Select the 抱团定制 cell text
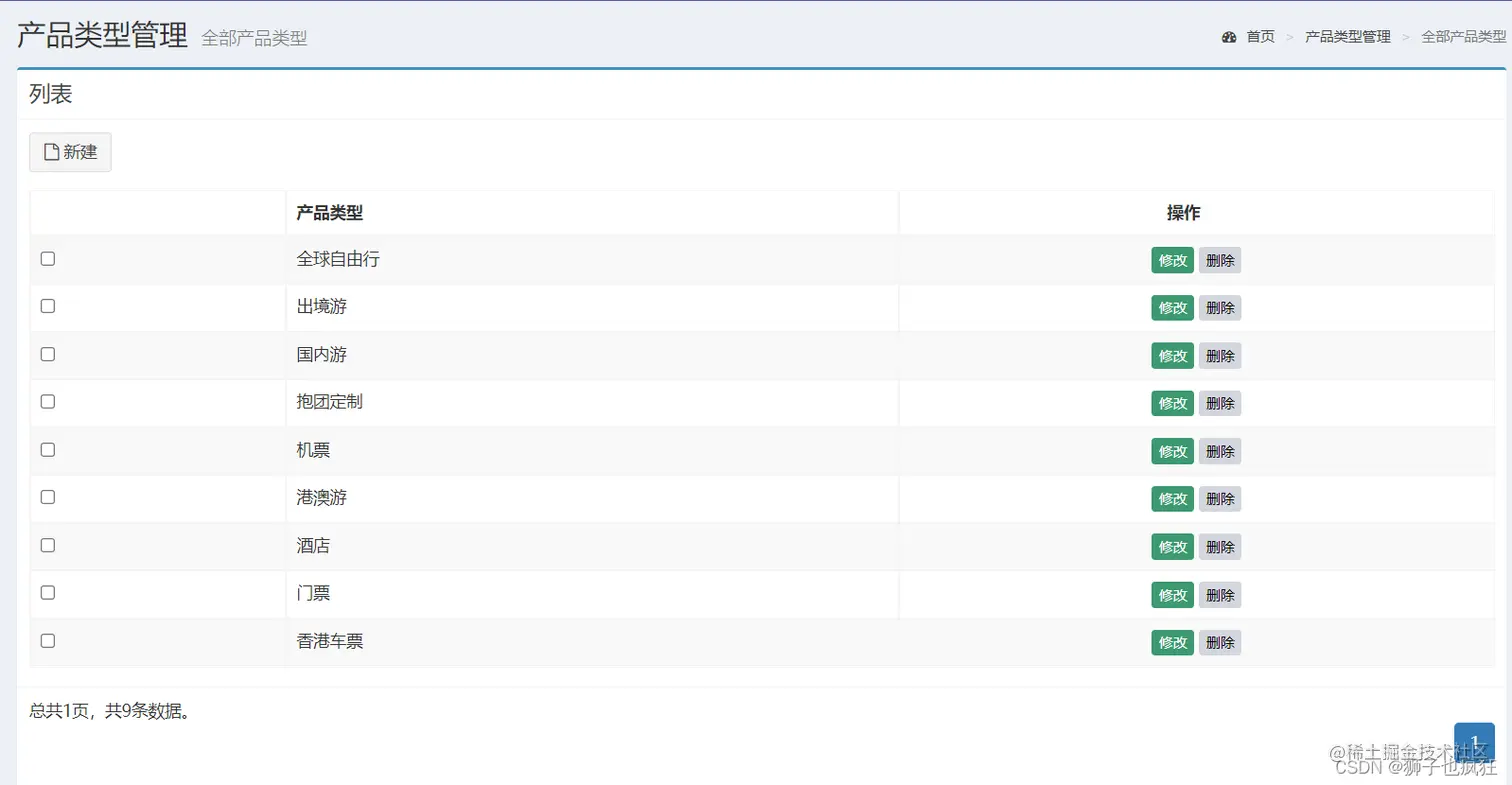The height and width of the screenshot is (785, 1512). coord(330,402)
